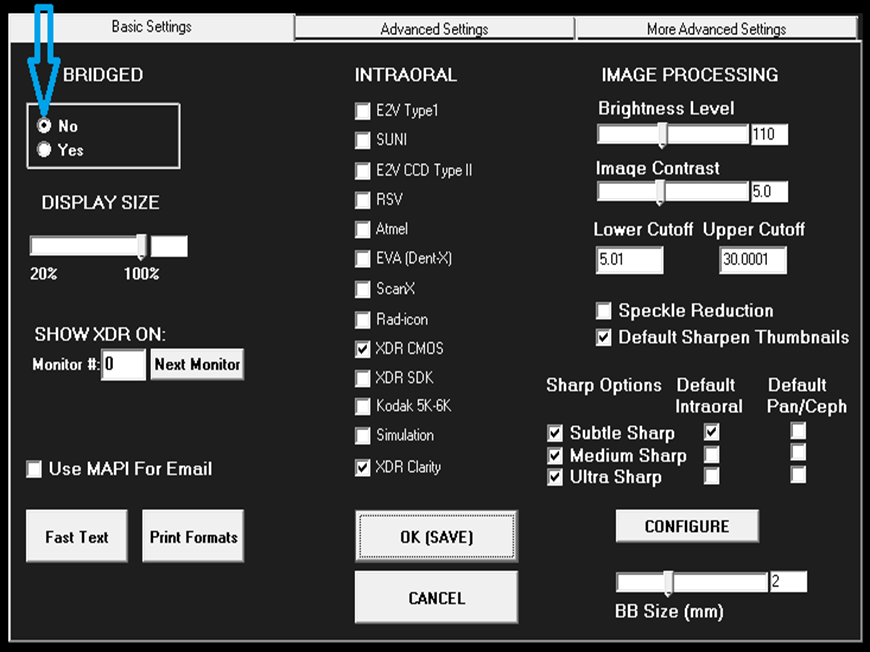This screenshot has width=870, height=652.
Task: Click the Brightness Level slider handle
Action: (662, 135)
